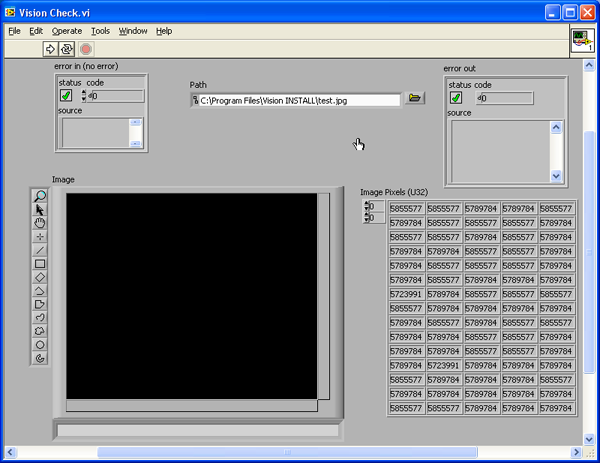
Task: Maximize the Vision Check.vi window
Action: tap(570, 13)
